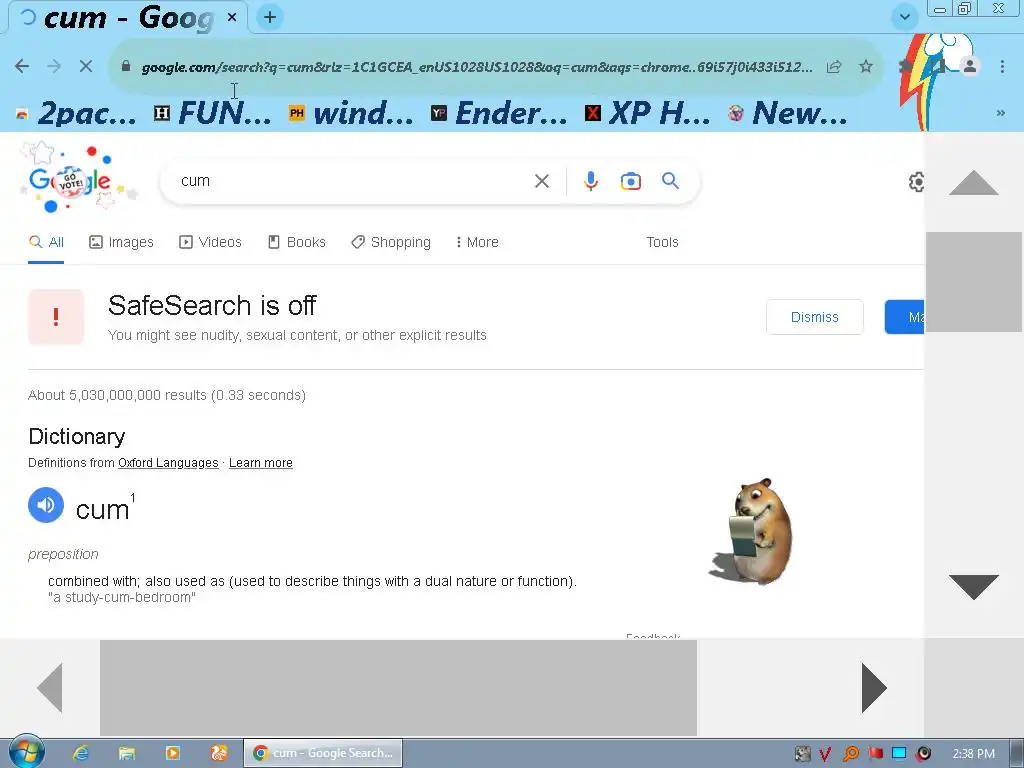Bookmark this page with the star
1024x768 pixels.
(x=866, y=67)
